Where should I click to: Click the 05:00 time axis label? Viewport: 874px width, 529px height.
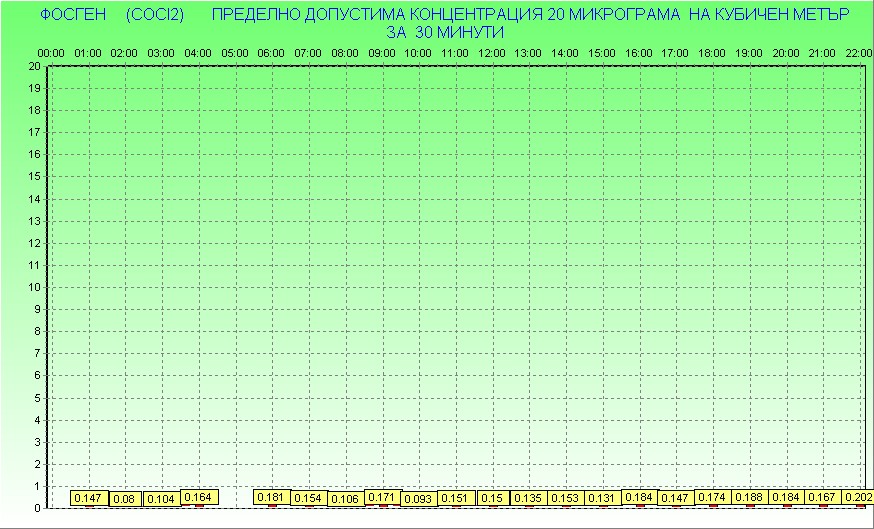(235, 54)
